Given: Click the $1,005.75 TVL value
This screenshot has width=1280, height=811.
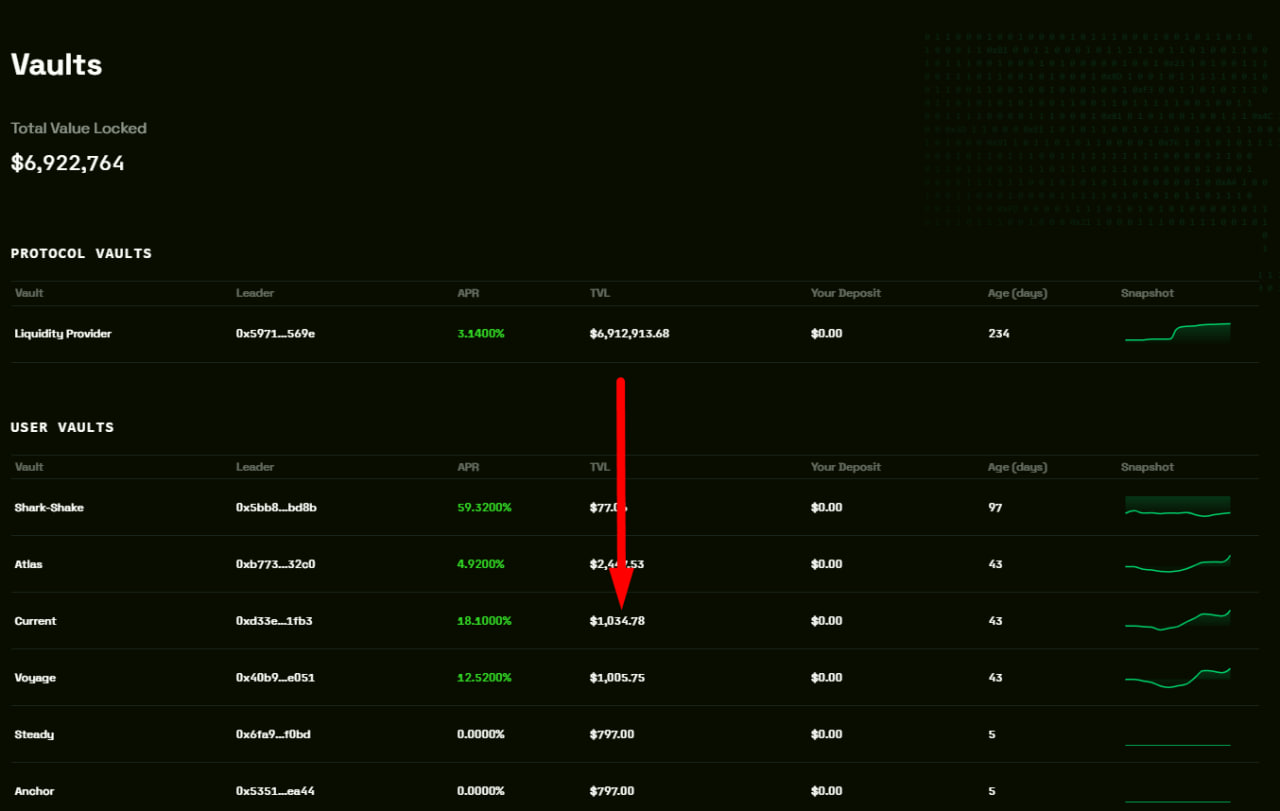Looking at the screenshot, I should click(617, 678).
